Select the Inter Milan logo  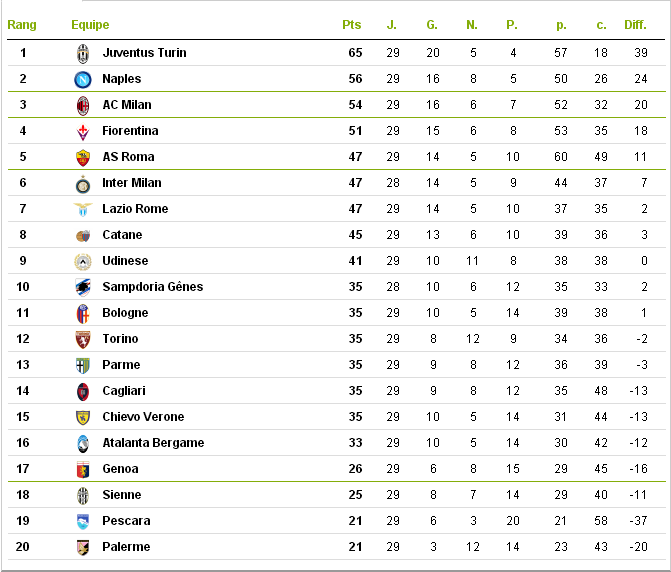[x=83, y=184]
